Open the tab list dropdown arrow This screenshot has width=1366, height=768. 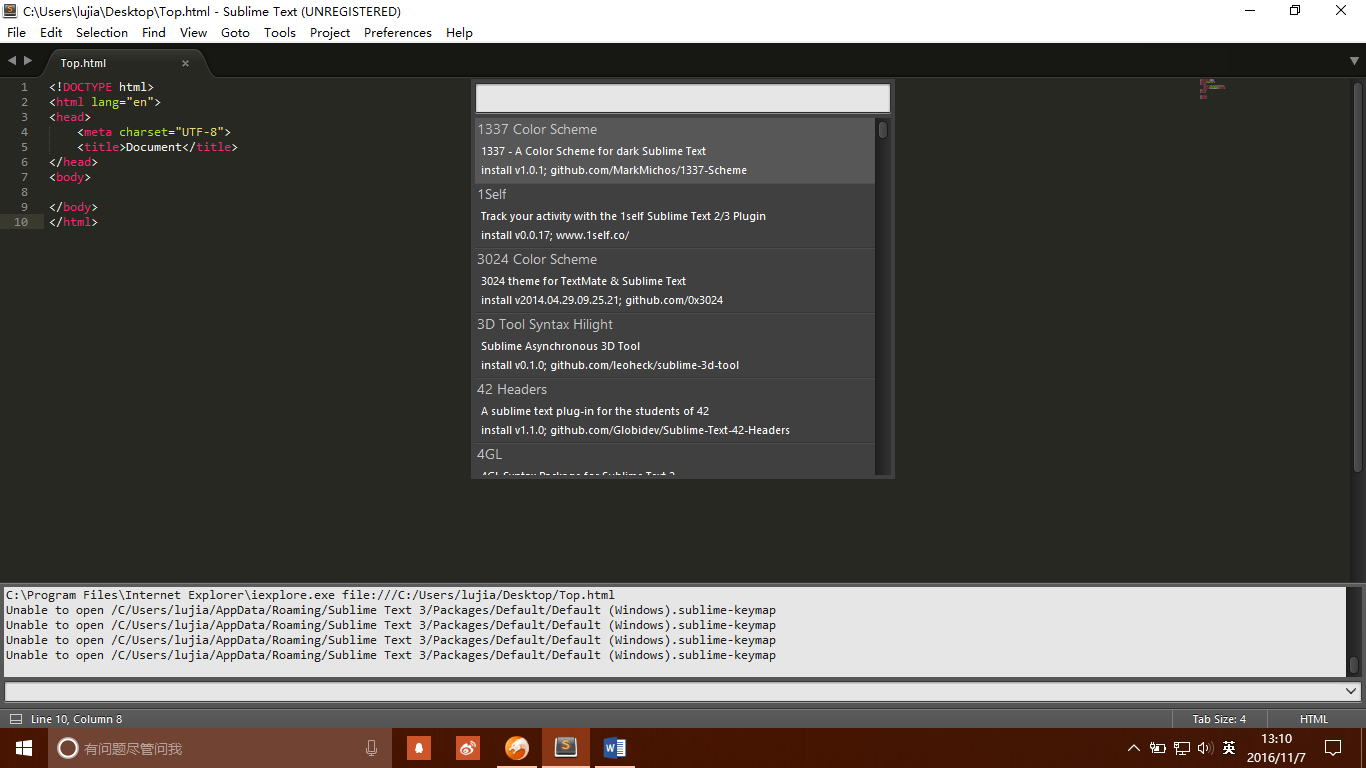1354,61
